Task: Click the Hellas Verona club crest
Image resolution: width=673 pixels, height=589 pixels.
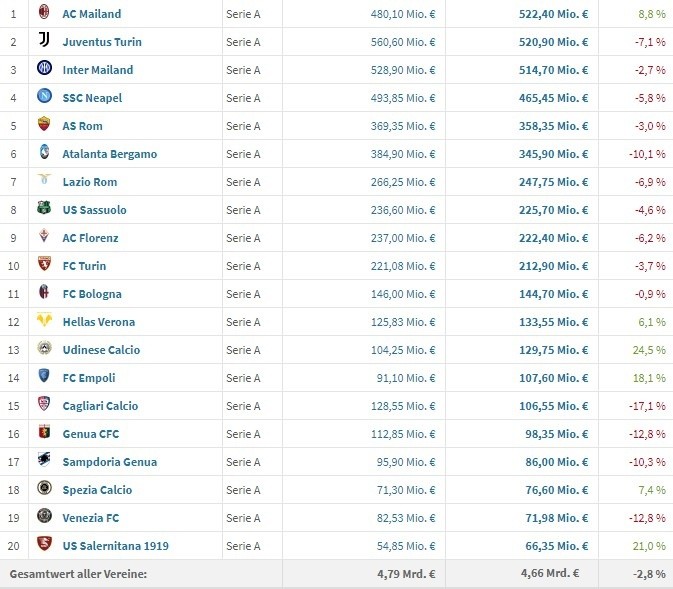Action: [44, 321]
